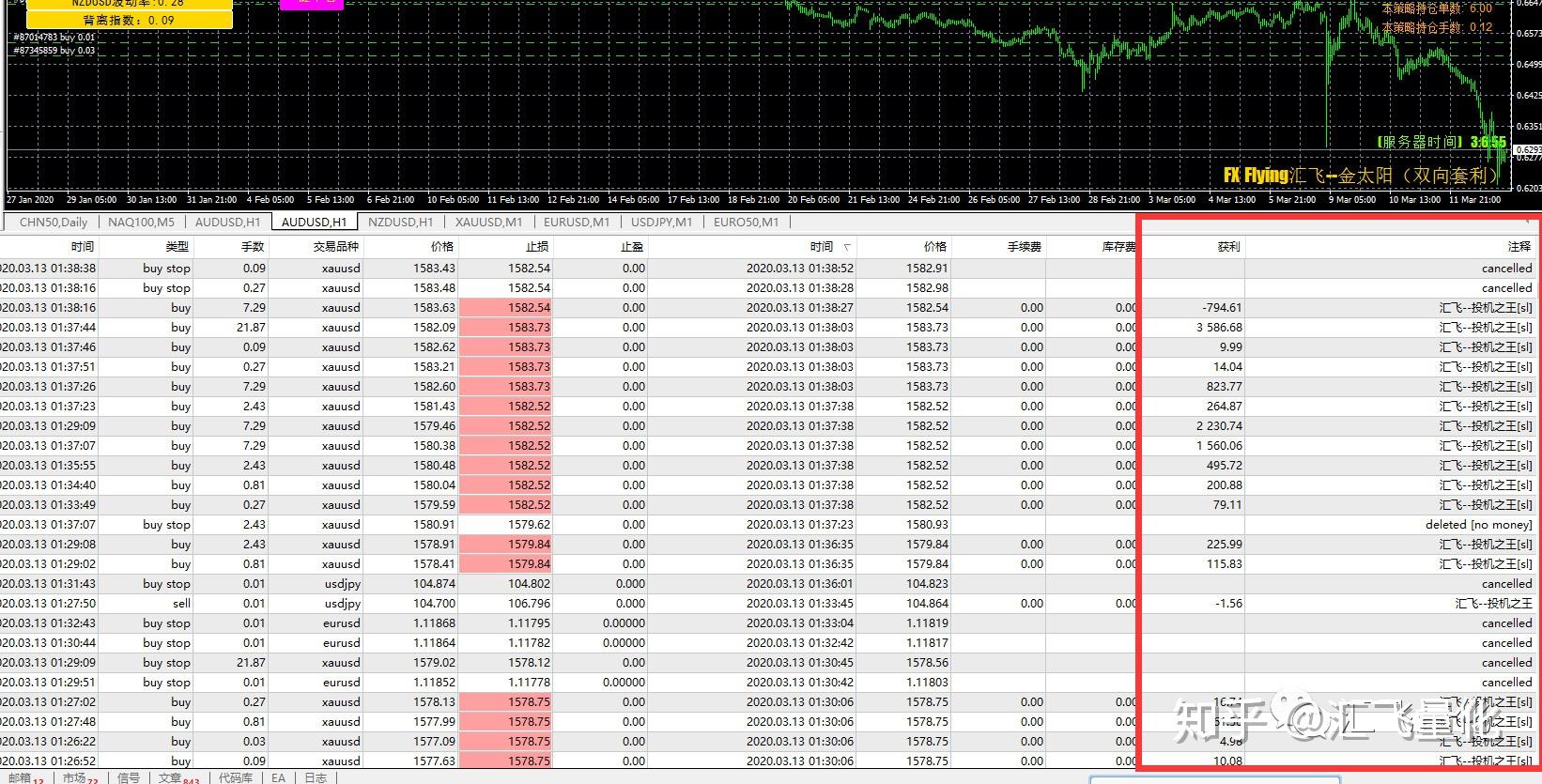
Task: Select the NZDUSD,H1 chart tab
Action: [400, 223]
